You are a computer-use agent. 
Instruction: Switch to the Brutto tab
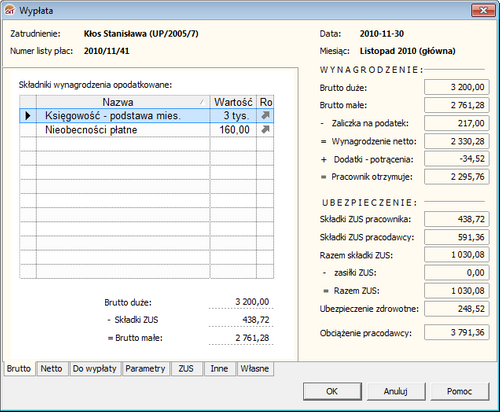19,369
